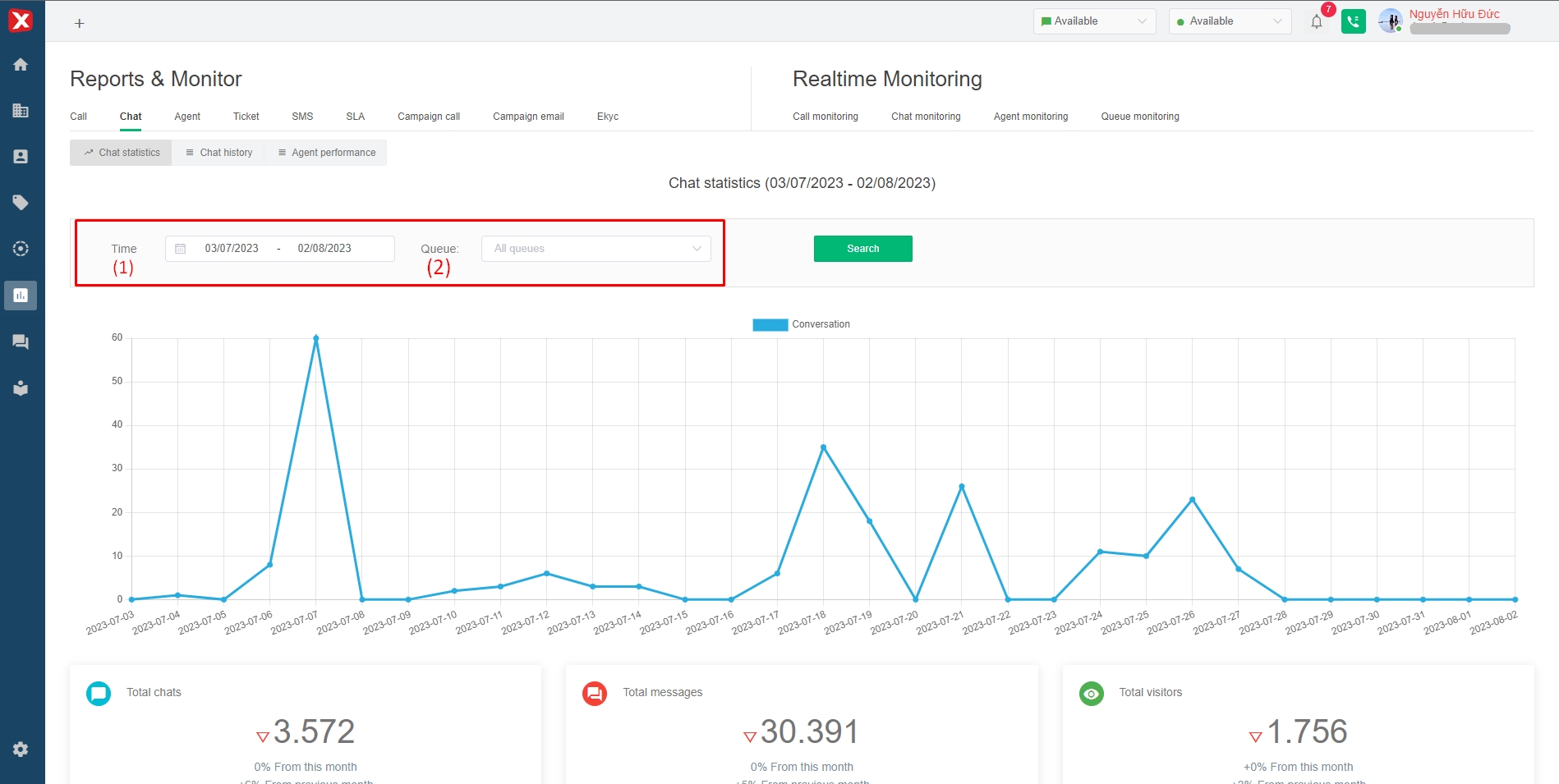Expand the All queues dropdown
The height and width of the screenshot is (784, 1559).
[x=596, y=249]
